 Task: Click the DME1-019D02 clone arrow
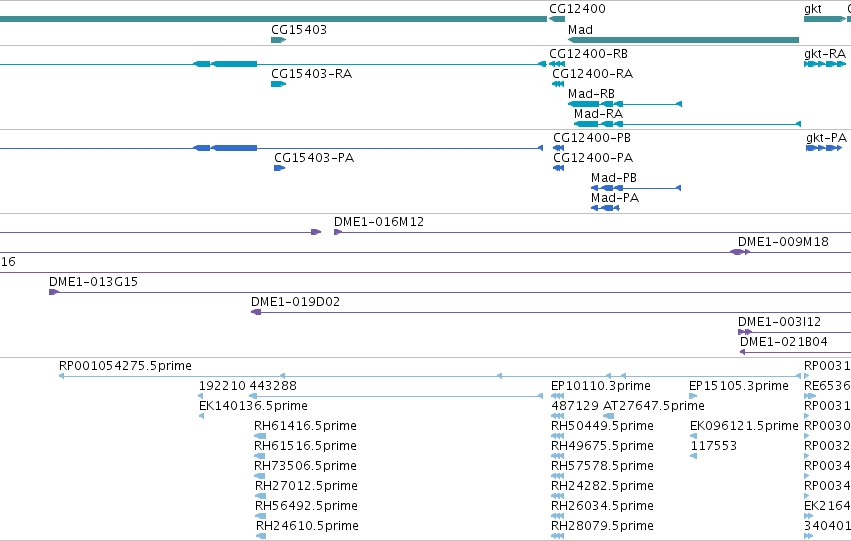coord(256,312)
